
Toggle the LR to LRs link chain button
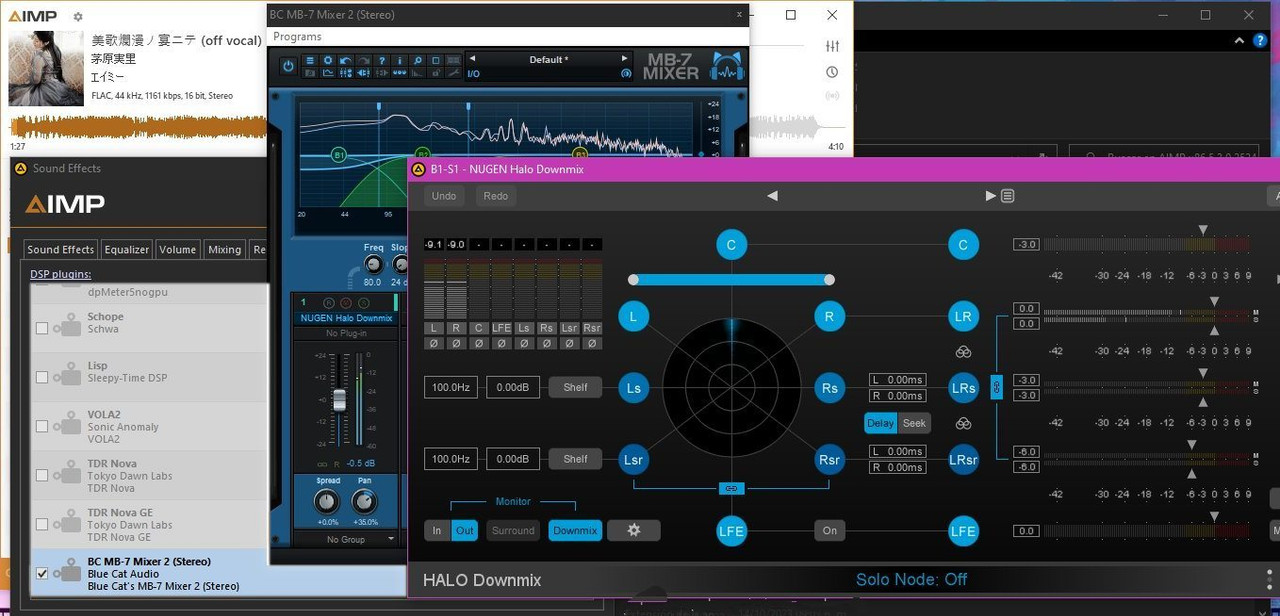tap(996, 387)
